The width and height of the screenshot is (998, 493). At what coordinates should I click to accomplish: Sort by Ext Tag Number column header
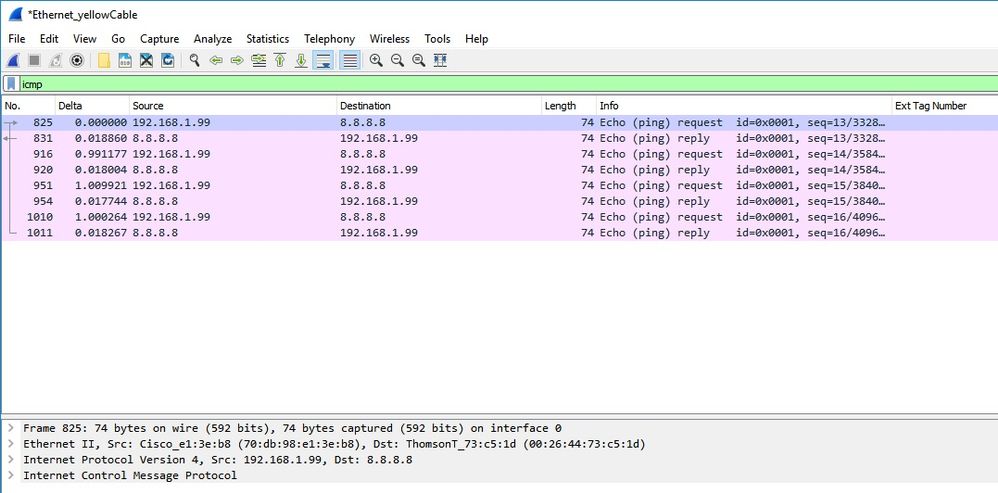(945, 106)
